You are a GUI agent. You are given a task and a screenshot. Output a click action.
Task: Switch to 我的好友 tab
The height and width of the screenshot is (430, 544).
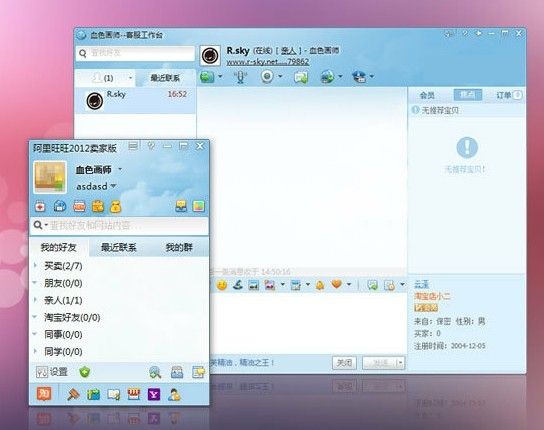[x=59, y=247]
